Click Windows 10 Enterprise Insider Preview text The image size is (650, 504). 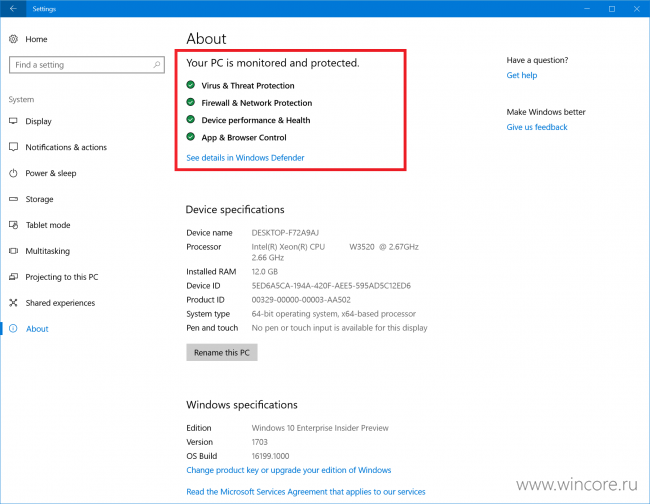click(320, 428)
